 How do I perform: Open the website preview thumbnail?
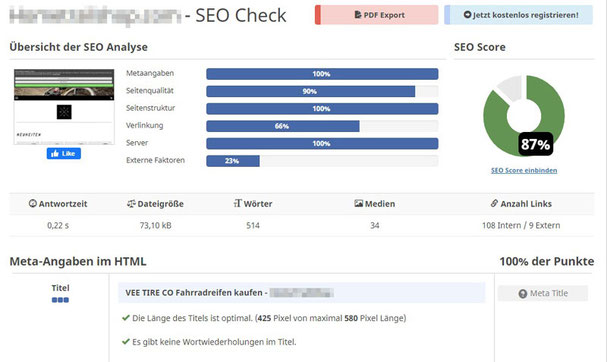(x=64, y=106)
